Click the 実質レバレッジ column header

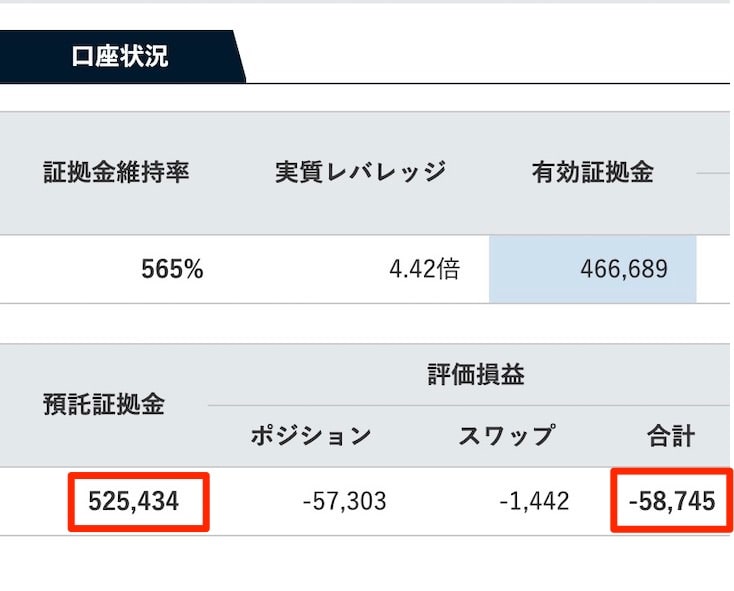tap(360, 172)
